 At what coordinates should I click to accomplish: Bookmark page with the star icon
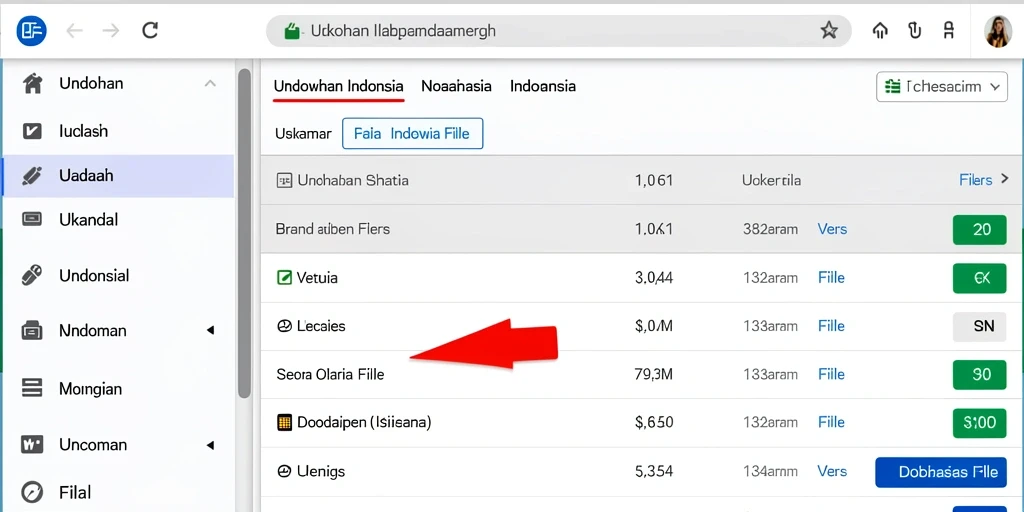829,30
